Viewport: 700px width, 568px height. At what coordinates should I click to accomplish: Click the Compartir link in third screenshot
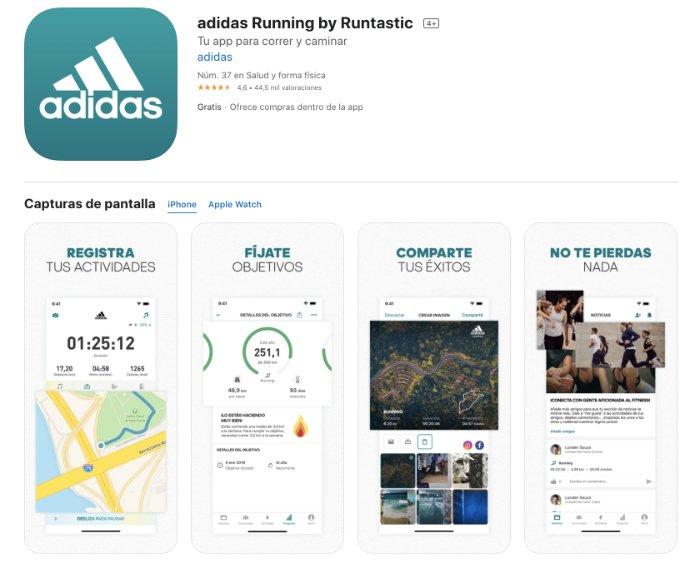tap(472, 315)
